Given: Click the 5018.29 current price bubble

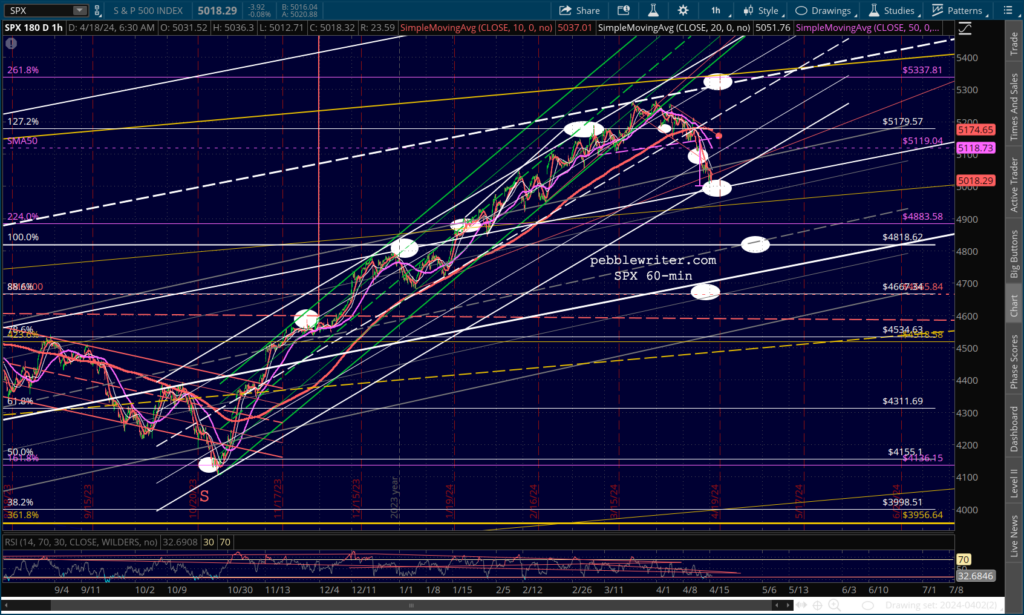Looking at the screenshot, I should pos(976,180).
